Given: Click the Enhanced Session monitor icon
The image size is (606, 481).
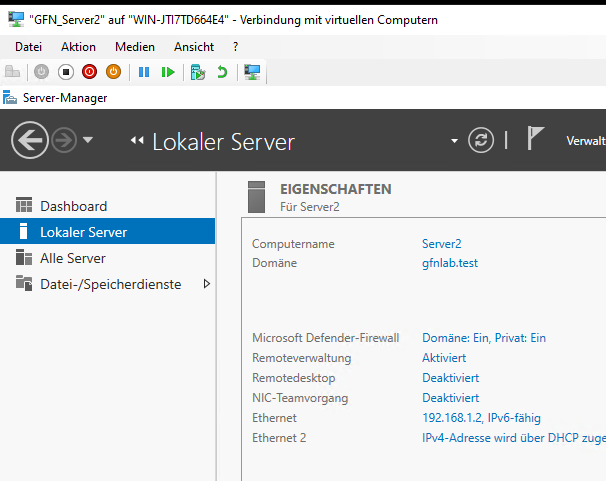Looking at the screenshot, I should pyautogui.click(x=252, y=72).
